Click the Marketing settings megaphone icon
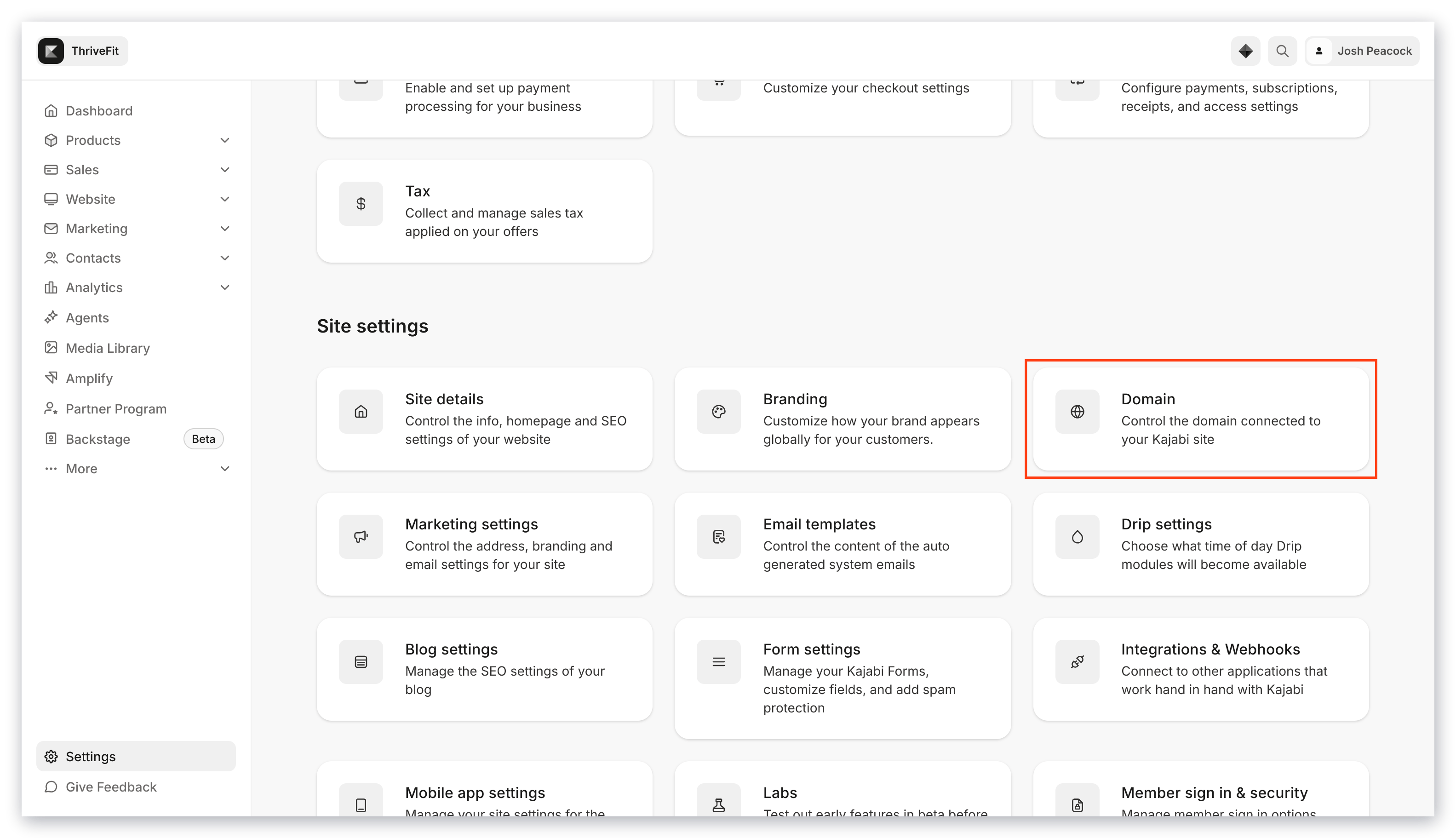This screenshot has height=838, width=1456. (x=361, y=536)
